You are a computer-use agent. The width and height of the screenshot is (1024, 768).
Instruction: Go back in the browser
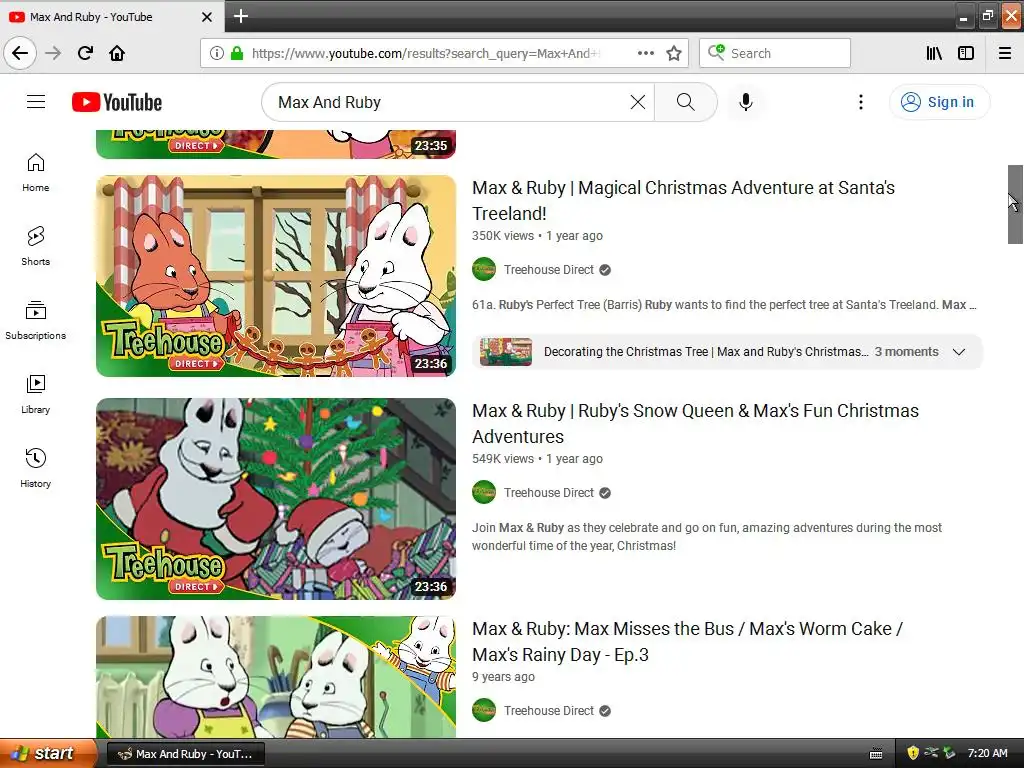[20, 53]
